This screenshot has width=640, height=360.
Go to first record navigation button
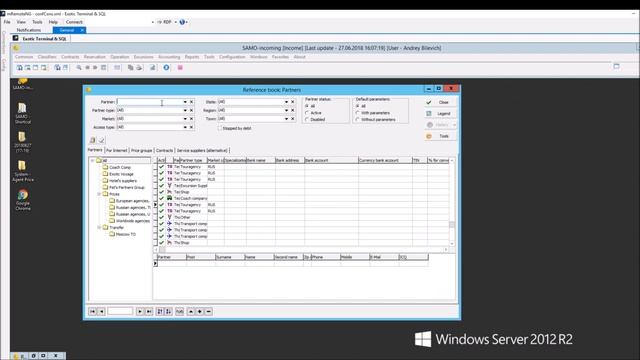click(x=93, y=311)
